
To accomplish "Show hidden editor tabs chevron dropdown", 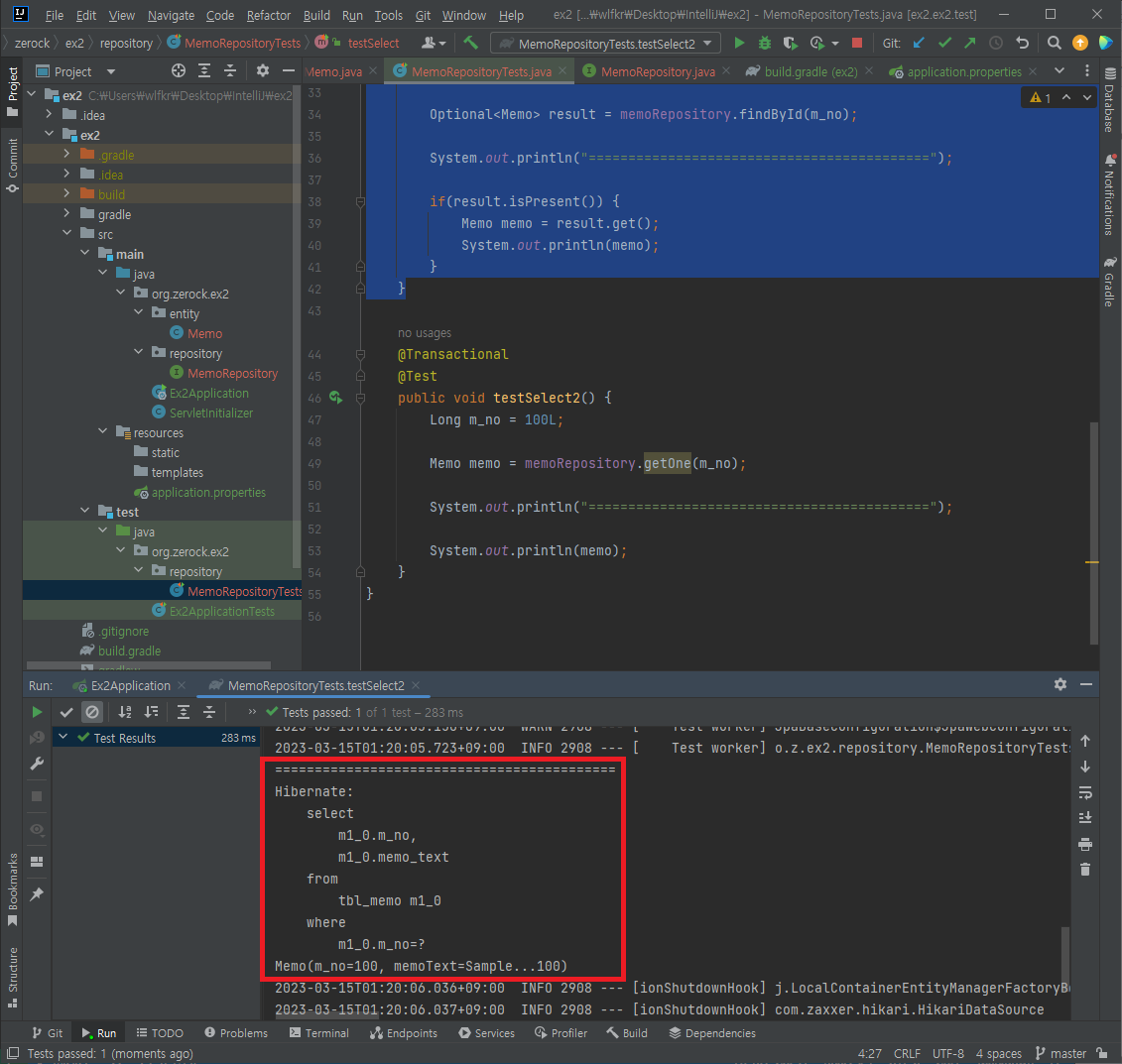I will pos(1060,70).
